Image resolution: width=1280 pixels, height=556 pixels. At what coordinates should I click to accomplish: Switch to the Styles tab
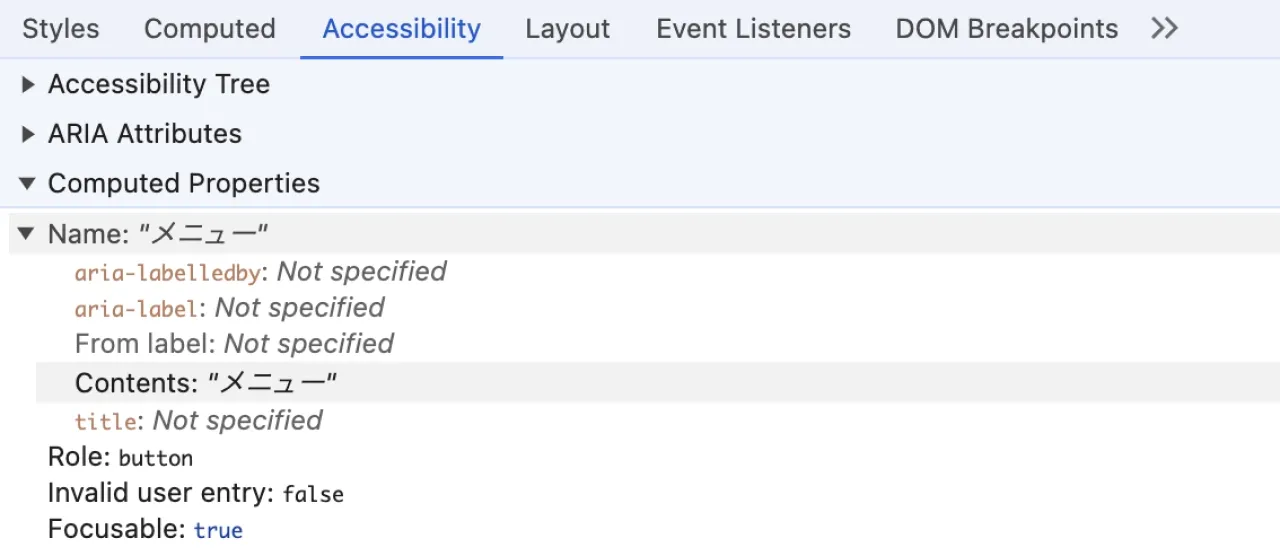(60, 29)
